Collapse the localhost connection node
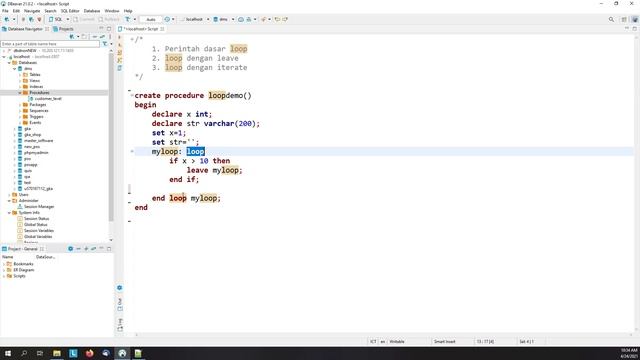Viewport: 640px width, 360px height. pos(4,57)
